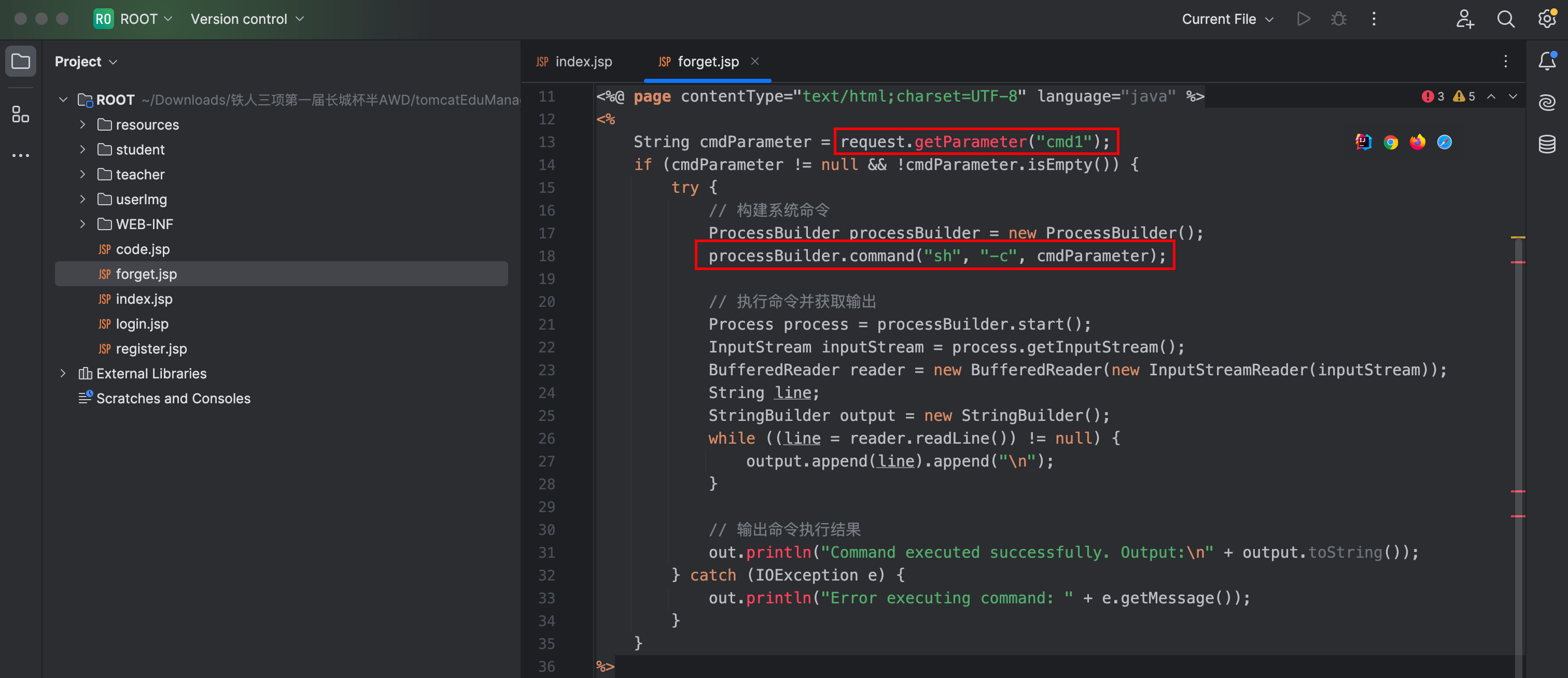Open page in Safari browser icon
Viewport: 1568px width, 678px height.
(1445, 142)
